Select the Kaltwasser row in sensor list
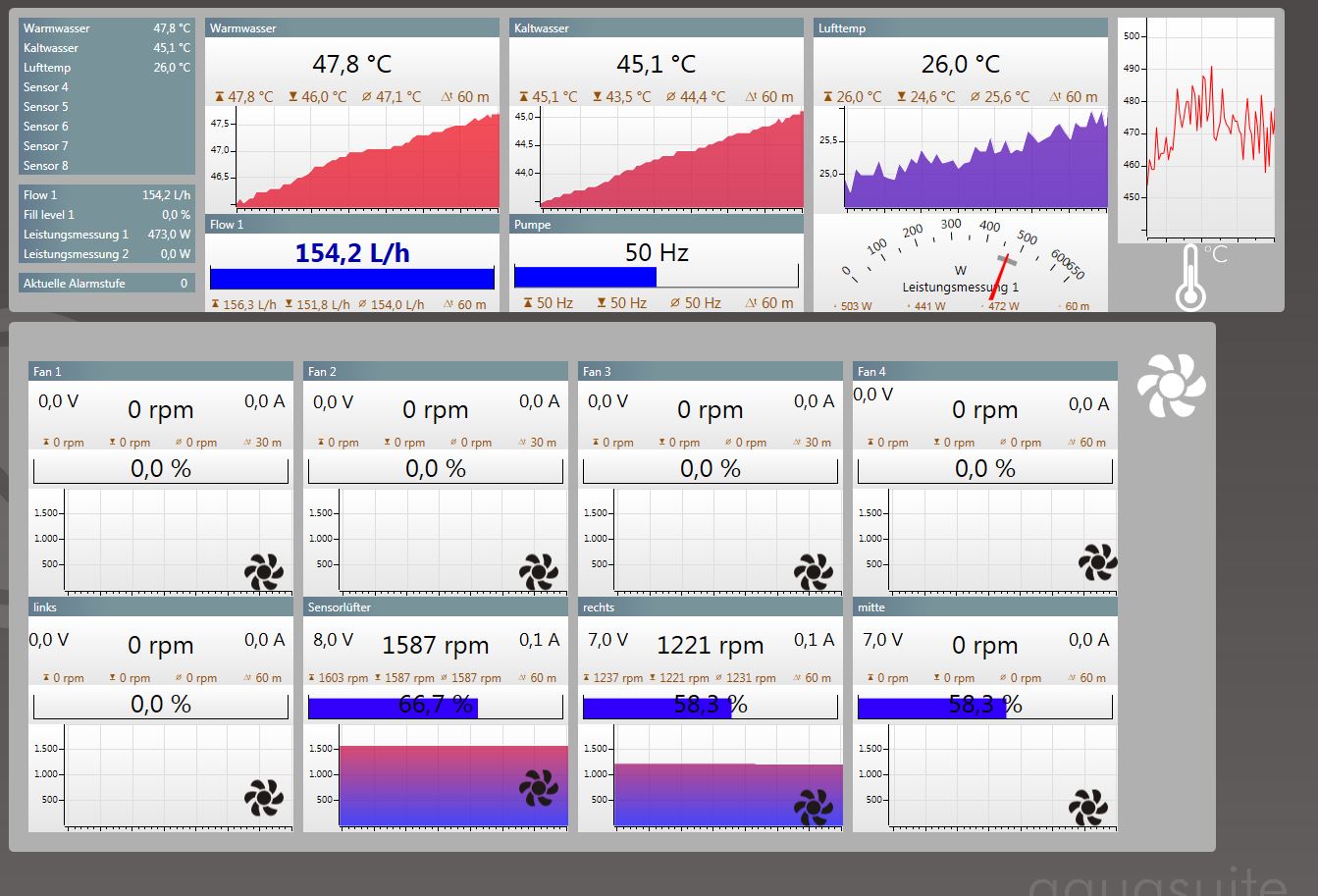1318x896 pixels. 107,48
